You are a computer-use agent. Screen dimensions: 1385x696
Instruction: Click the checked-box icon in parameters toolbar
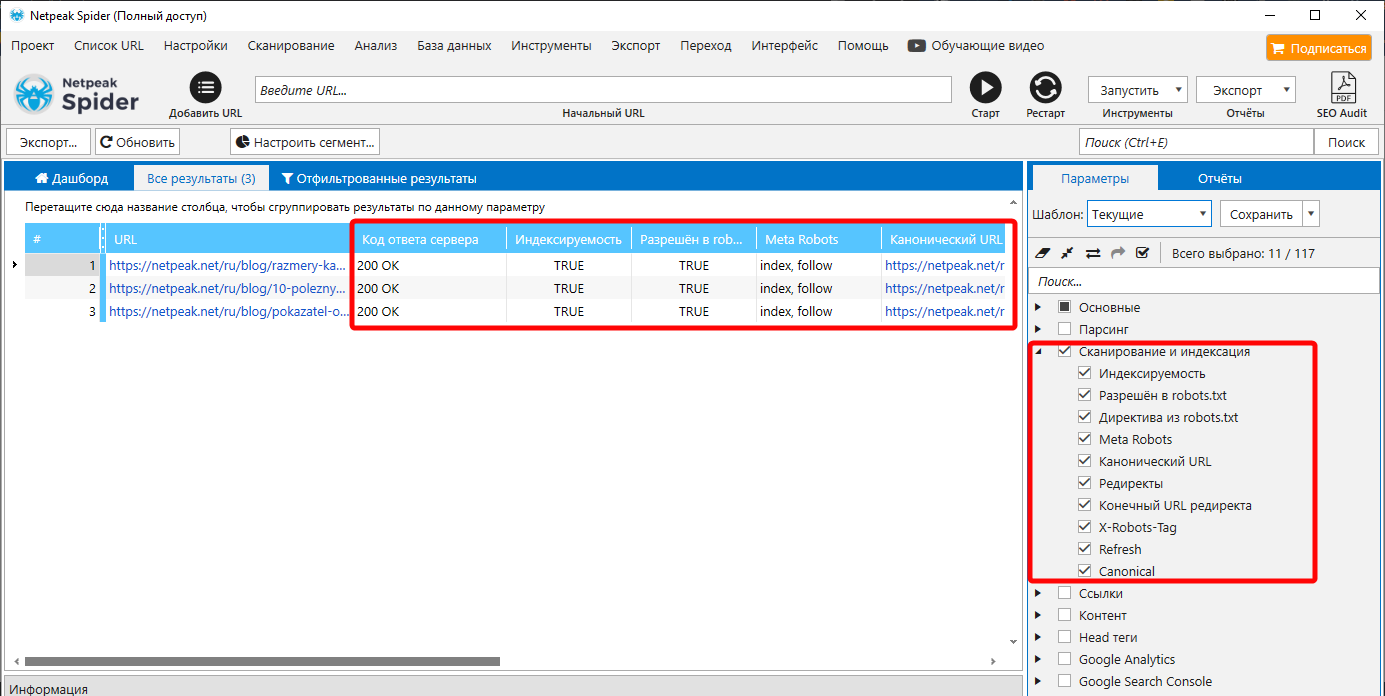tap(1143, 253)
